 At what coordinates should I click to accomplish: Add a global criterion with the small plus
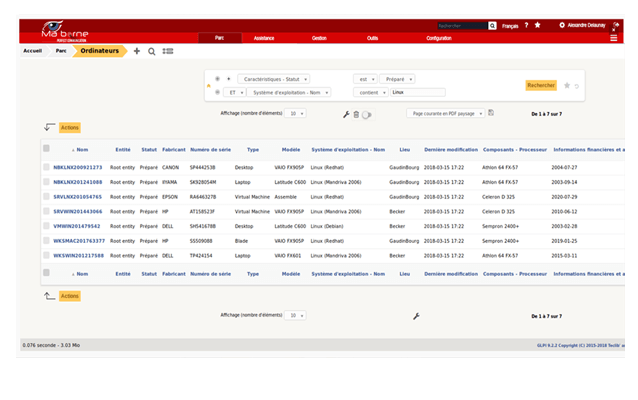pos(229,79)
